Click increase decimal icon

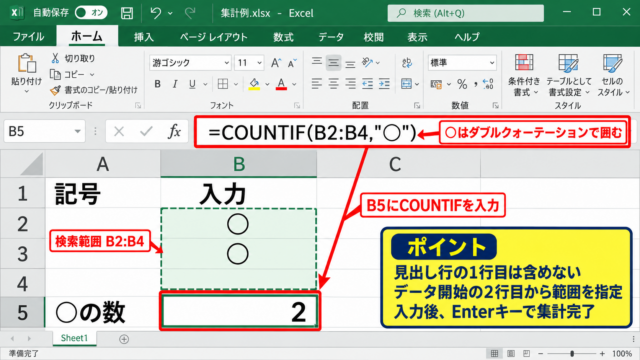click(488, 84)
